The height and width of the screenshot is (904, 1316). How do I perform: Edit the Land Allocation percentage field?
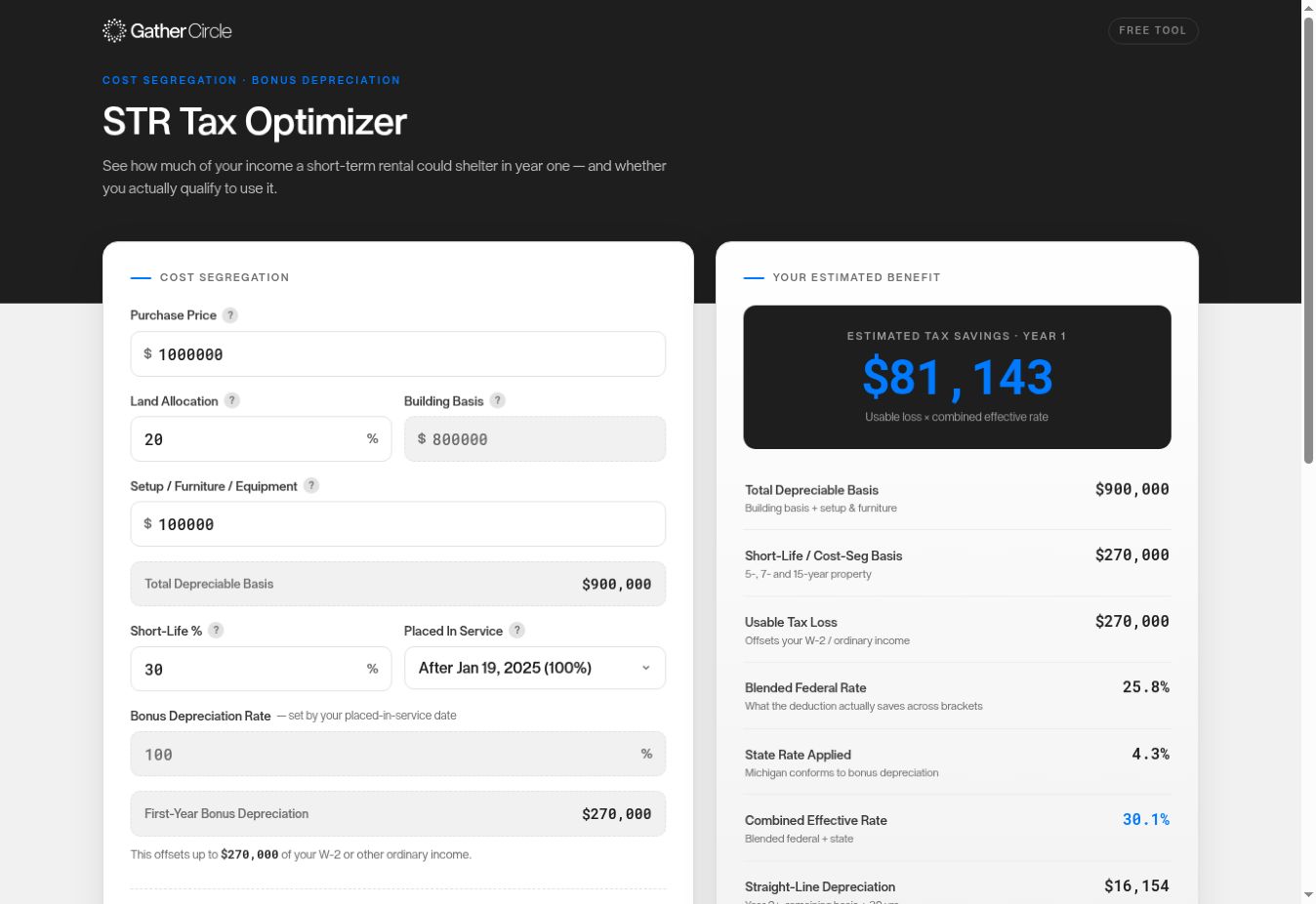261,439
